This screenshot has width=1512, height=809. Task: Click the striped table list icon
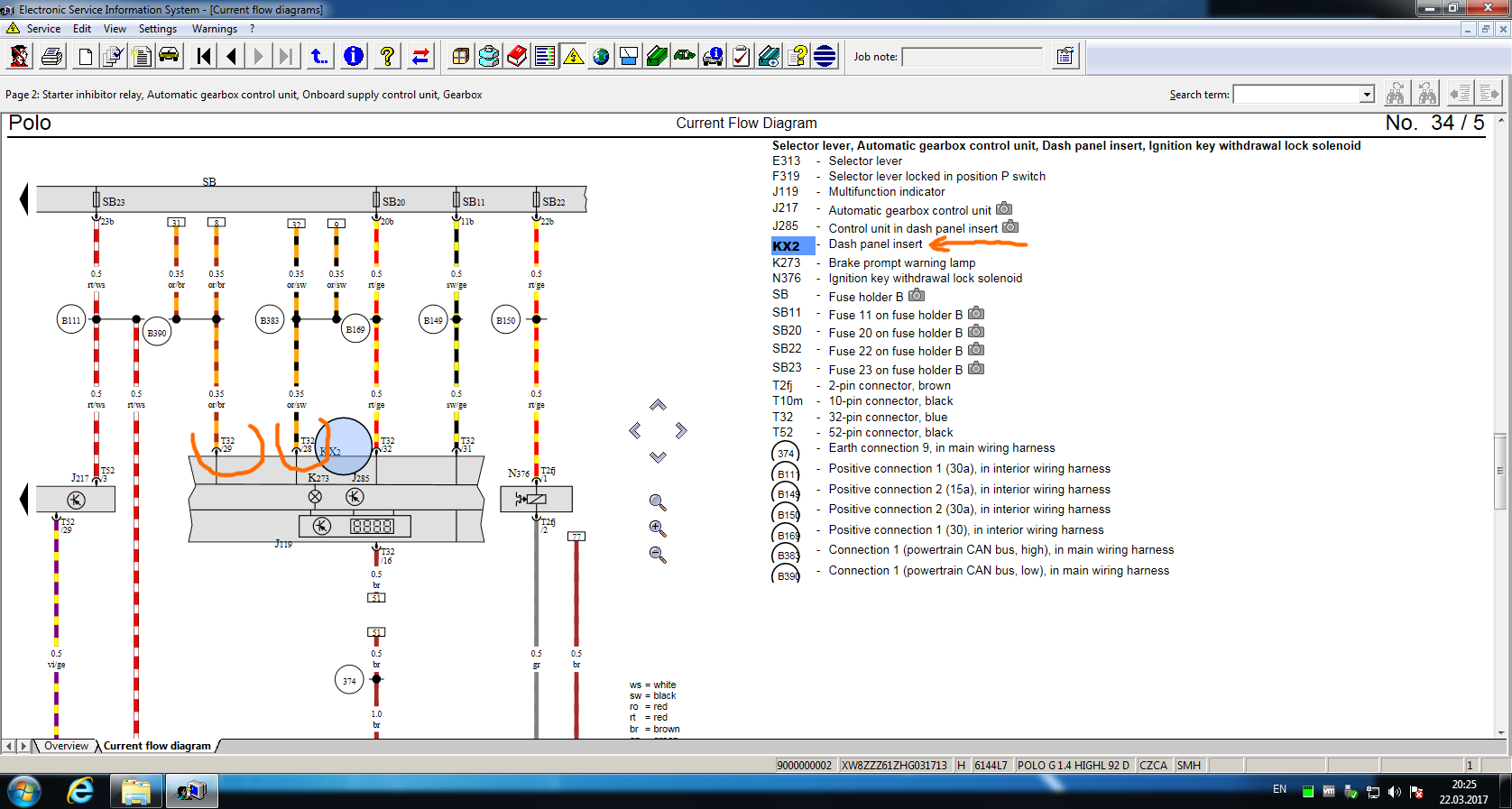pos(545,57)
